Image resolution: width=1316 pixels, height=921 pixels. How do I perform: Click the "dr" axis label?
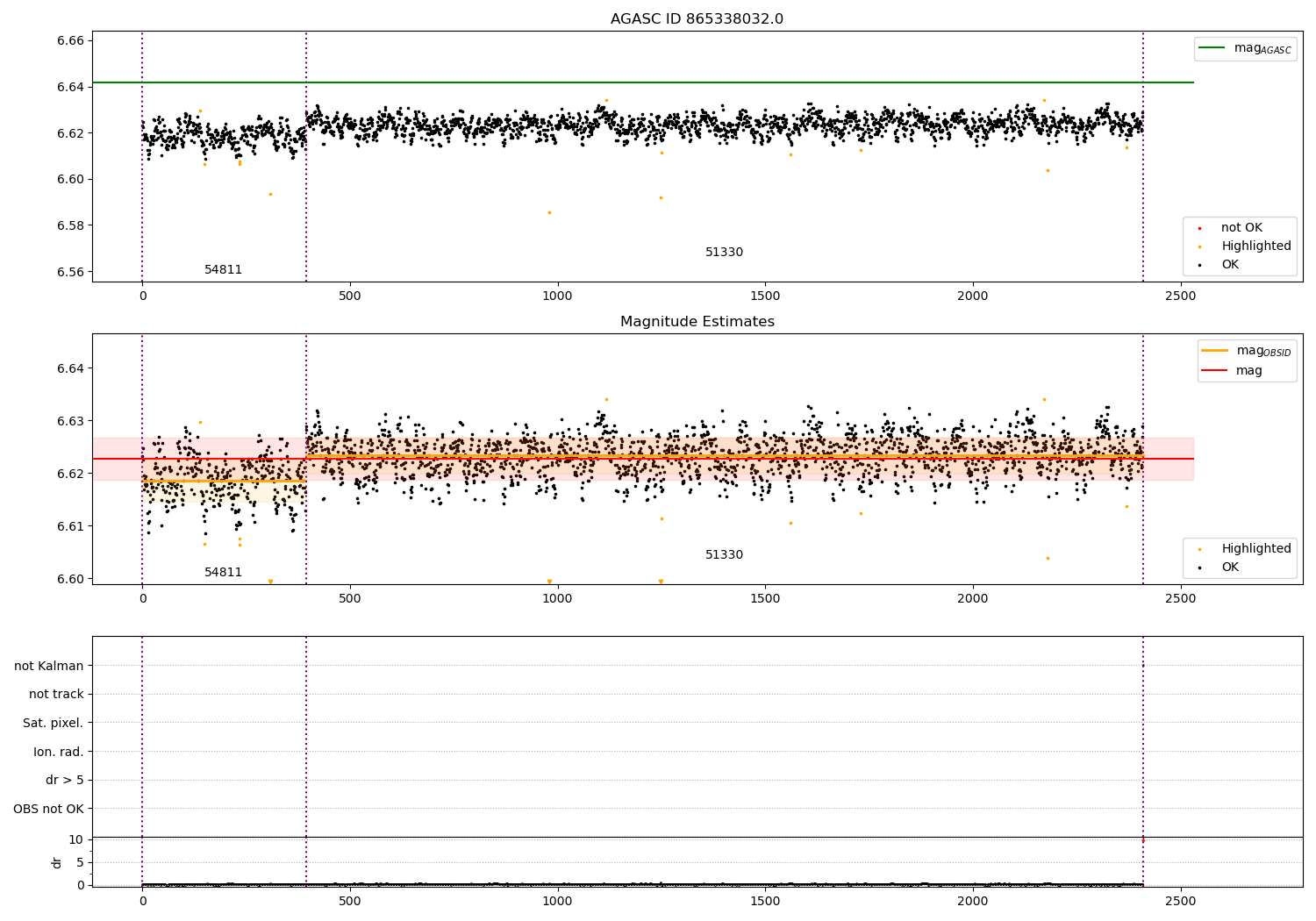57,862
